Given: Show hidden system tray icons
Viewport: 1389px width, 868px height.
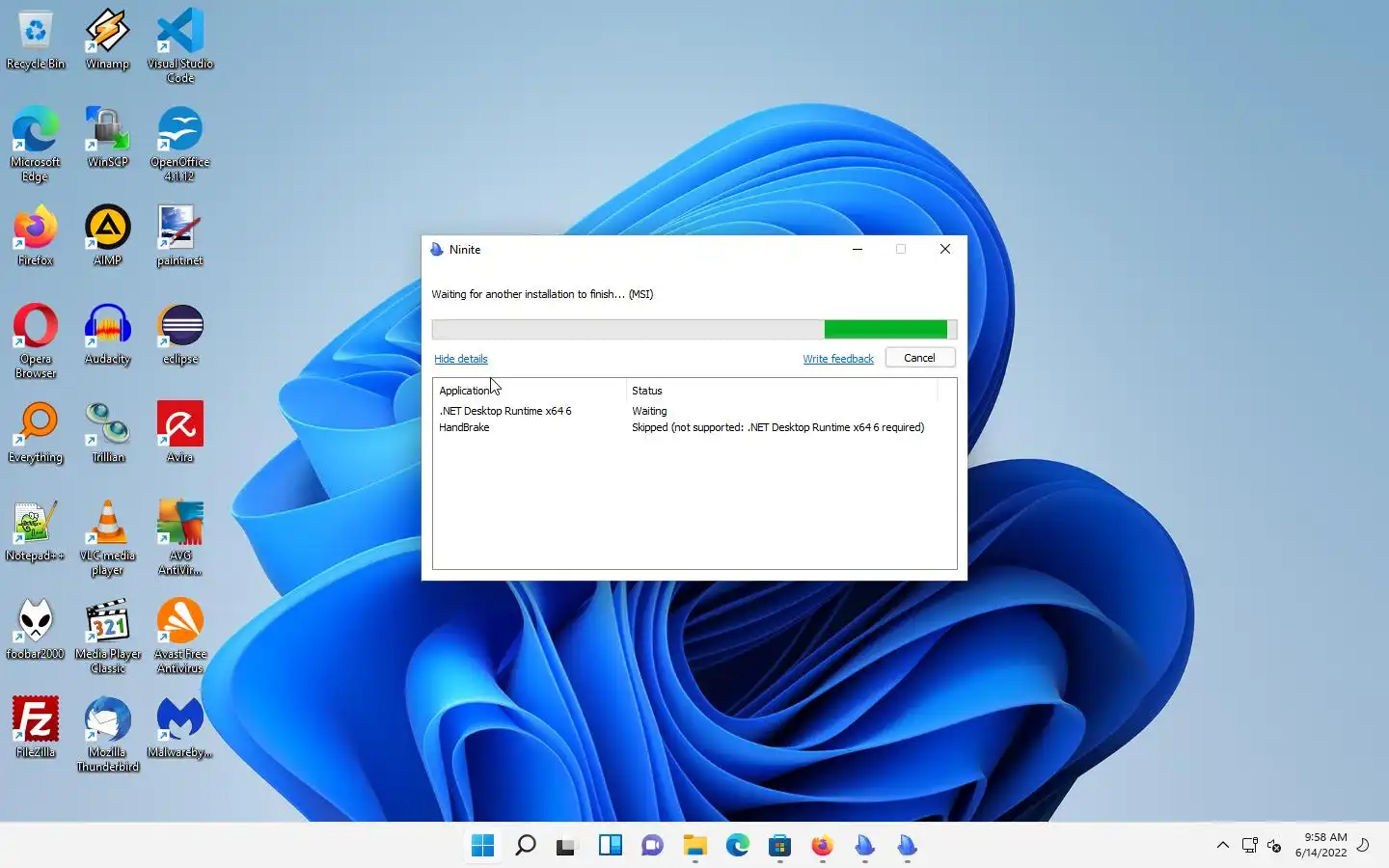Looking at the screenshot, I should point(1222,846).
